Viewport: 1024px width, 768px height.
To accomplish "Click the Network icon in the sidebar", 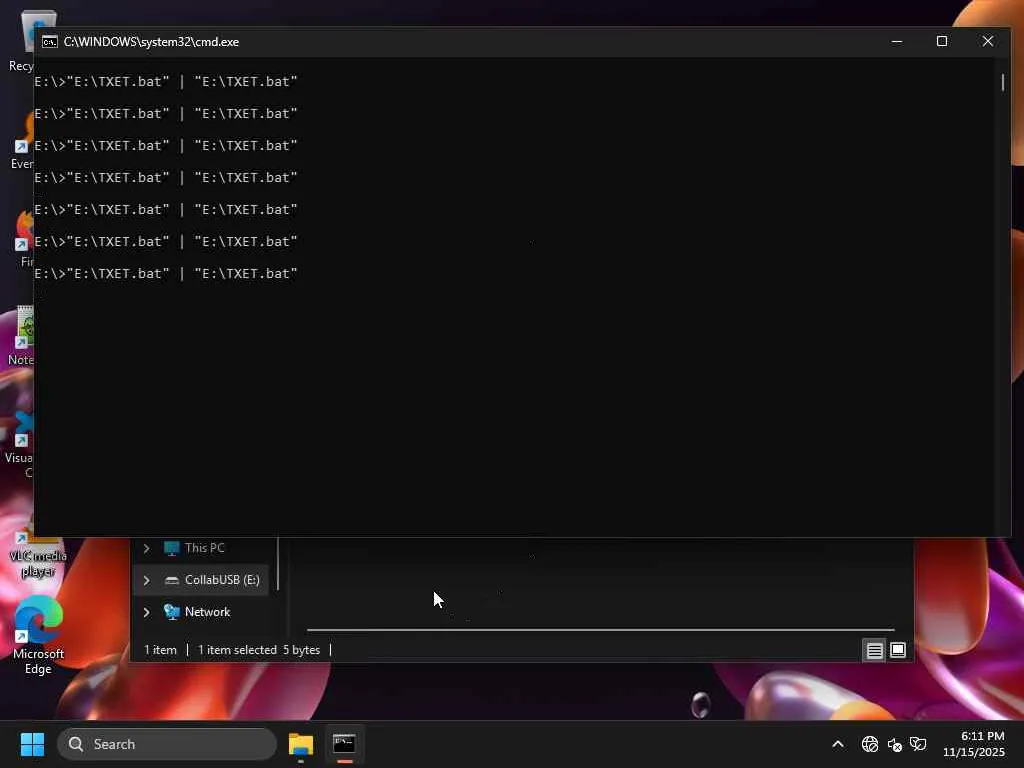I will coord(172,611).
